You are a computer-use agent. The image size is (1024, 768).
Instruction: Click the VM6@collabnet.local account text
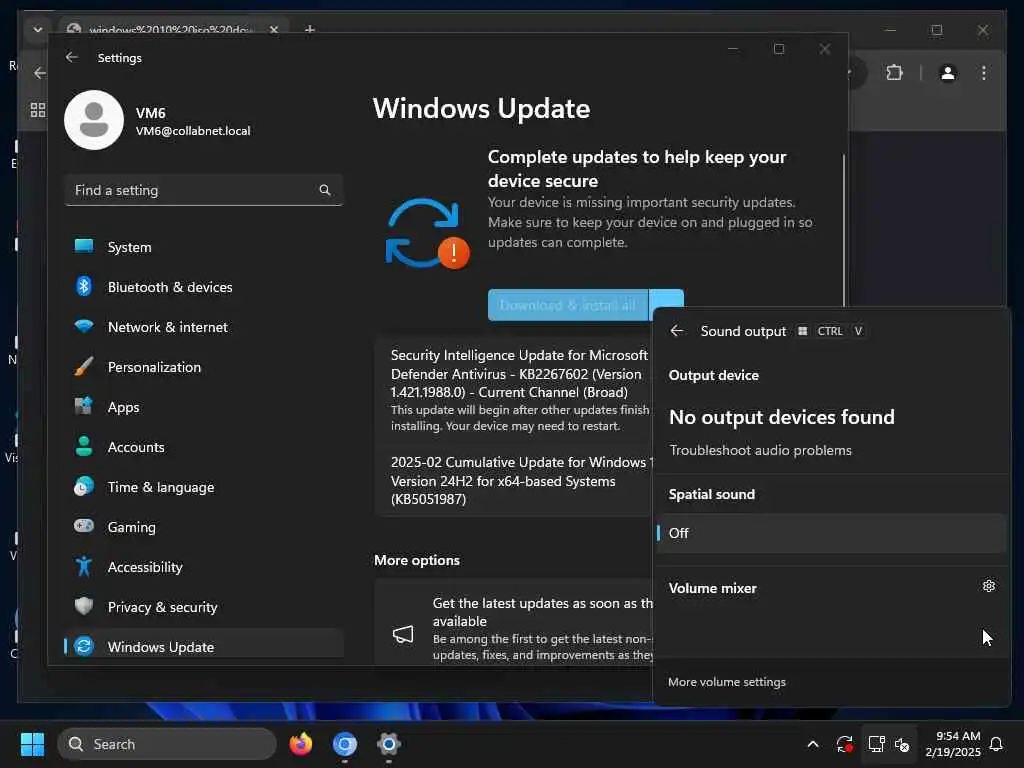tap(193, 131)
